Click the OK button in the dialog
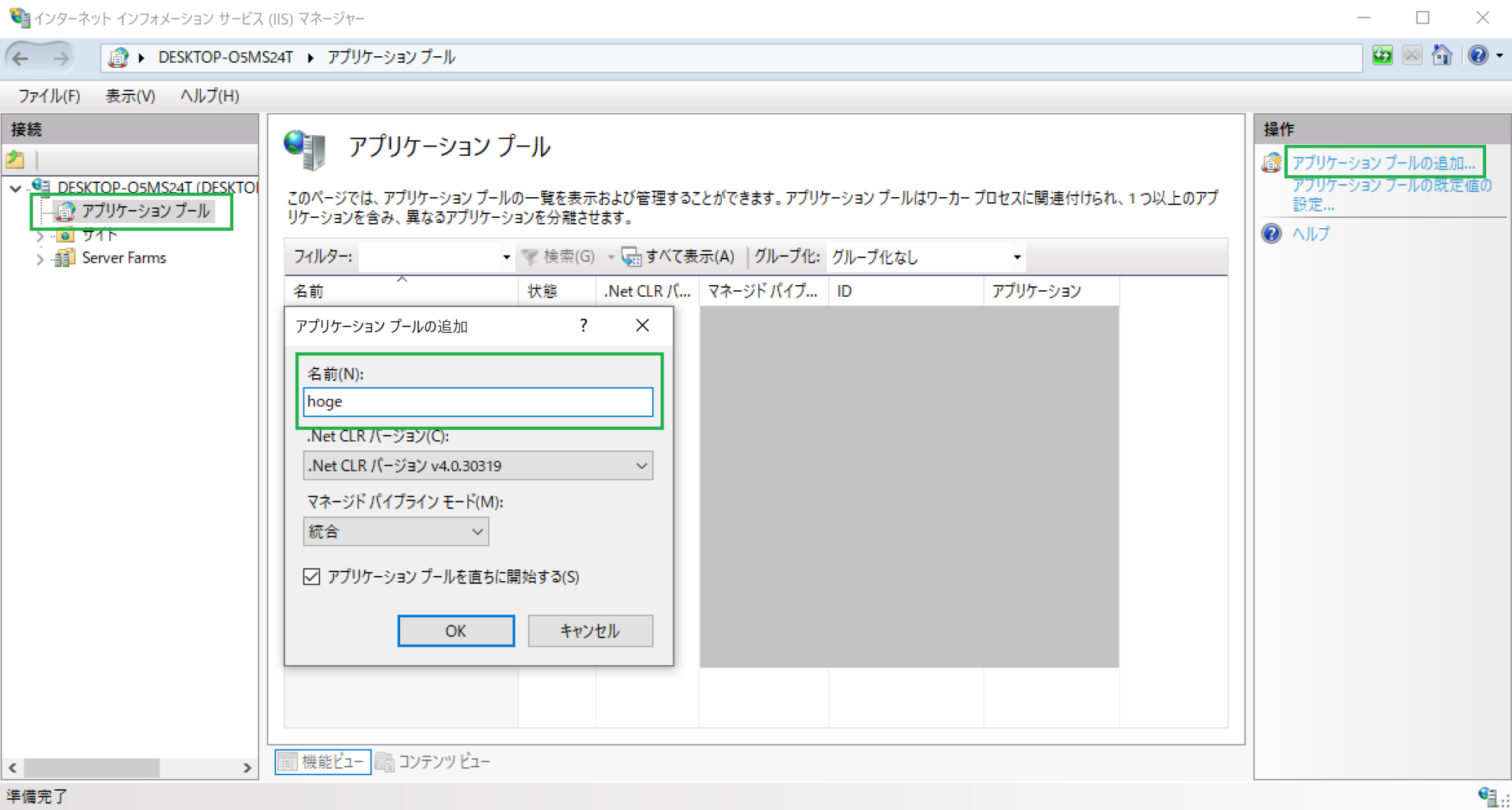 coord(456,631)
